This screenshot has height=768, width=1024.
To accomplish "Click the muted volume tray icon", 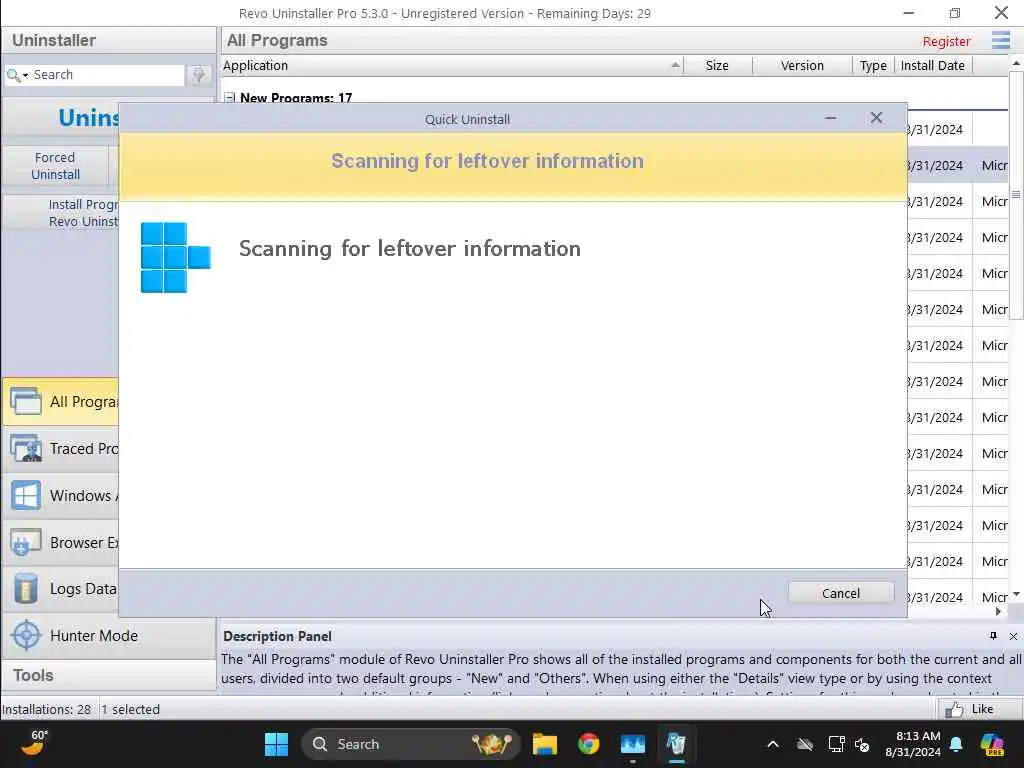I will [862, 744].
